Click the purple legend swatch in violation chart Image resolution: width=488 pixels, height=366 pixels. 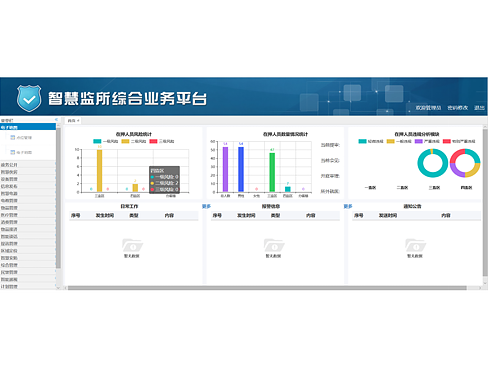pos(419,141)
